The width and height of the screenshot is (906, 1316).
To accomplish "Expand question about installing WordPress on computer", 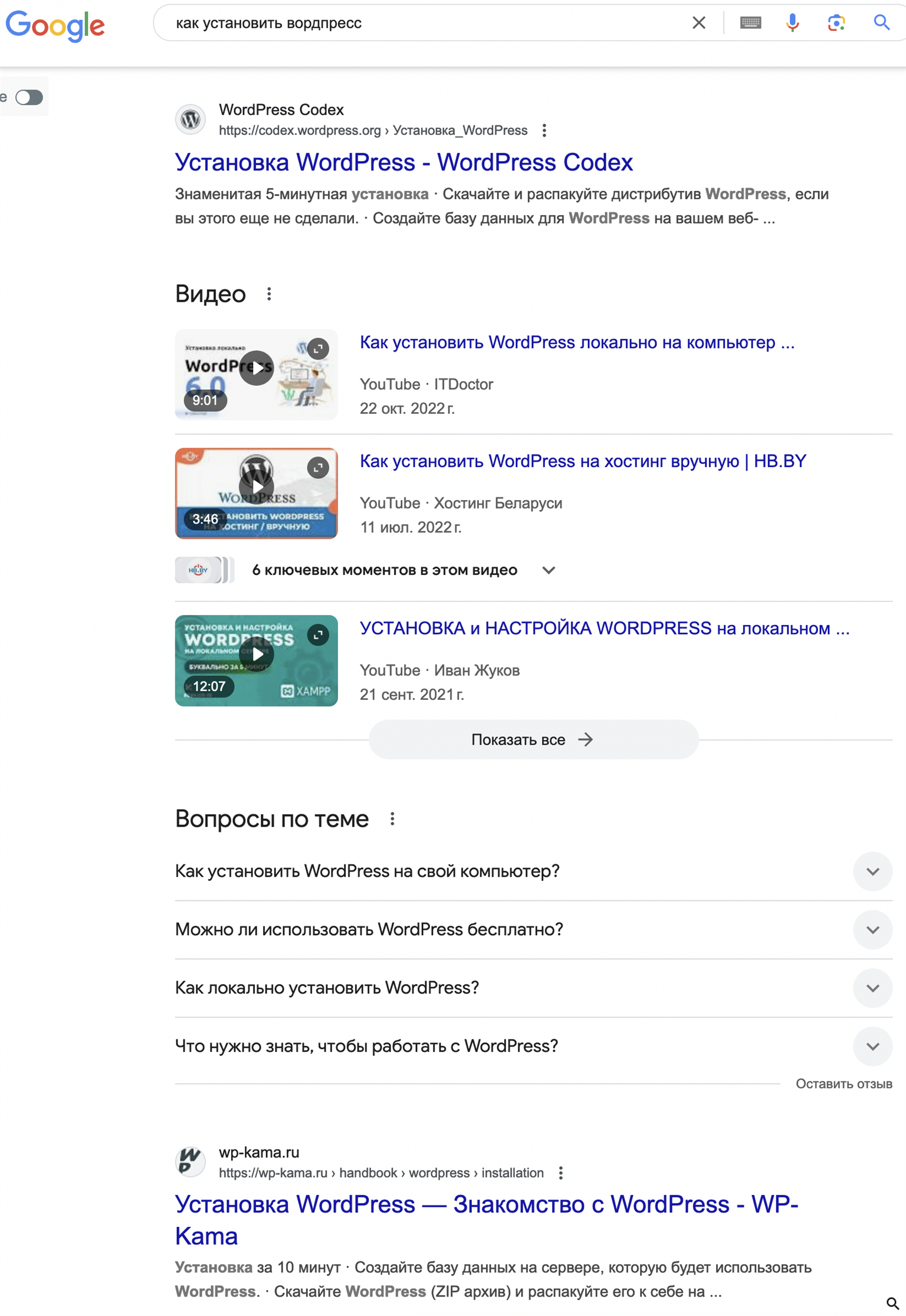I will (872, 871).
